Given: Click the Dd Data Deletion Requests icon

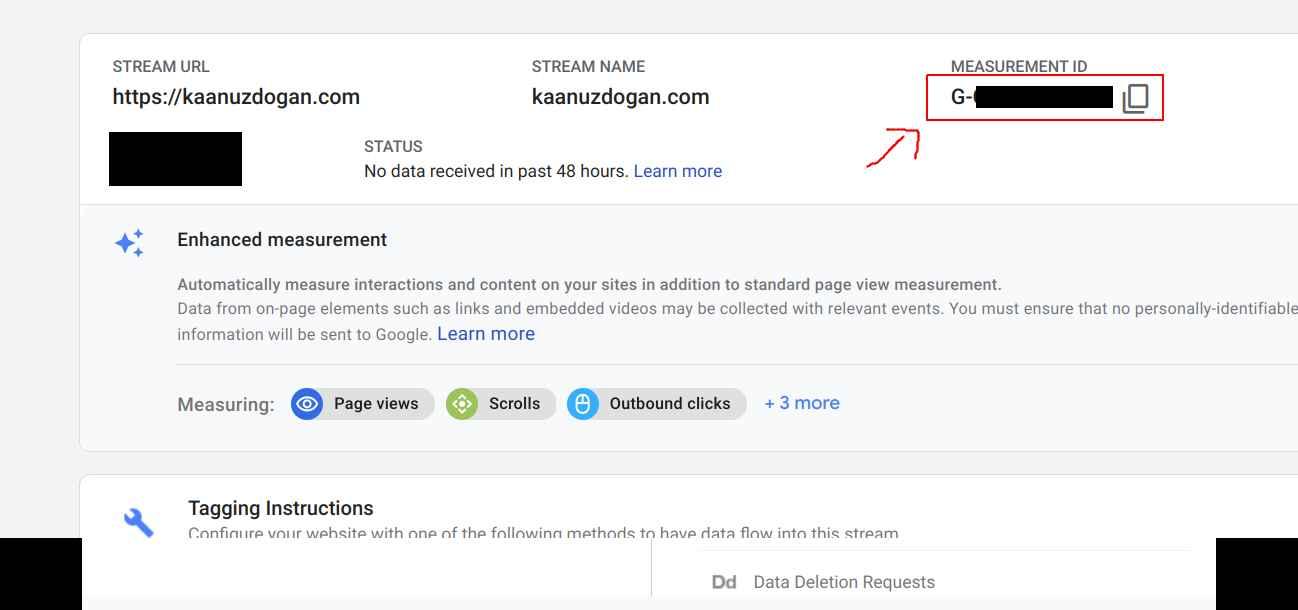Looking at the screenshot, I should point(724,582).
